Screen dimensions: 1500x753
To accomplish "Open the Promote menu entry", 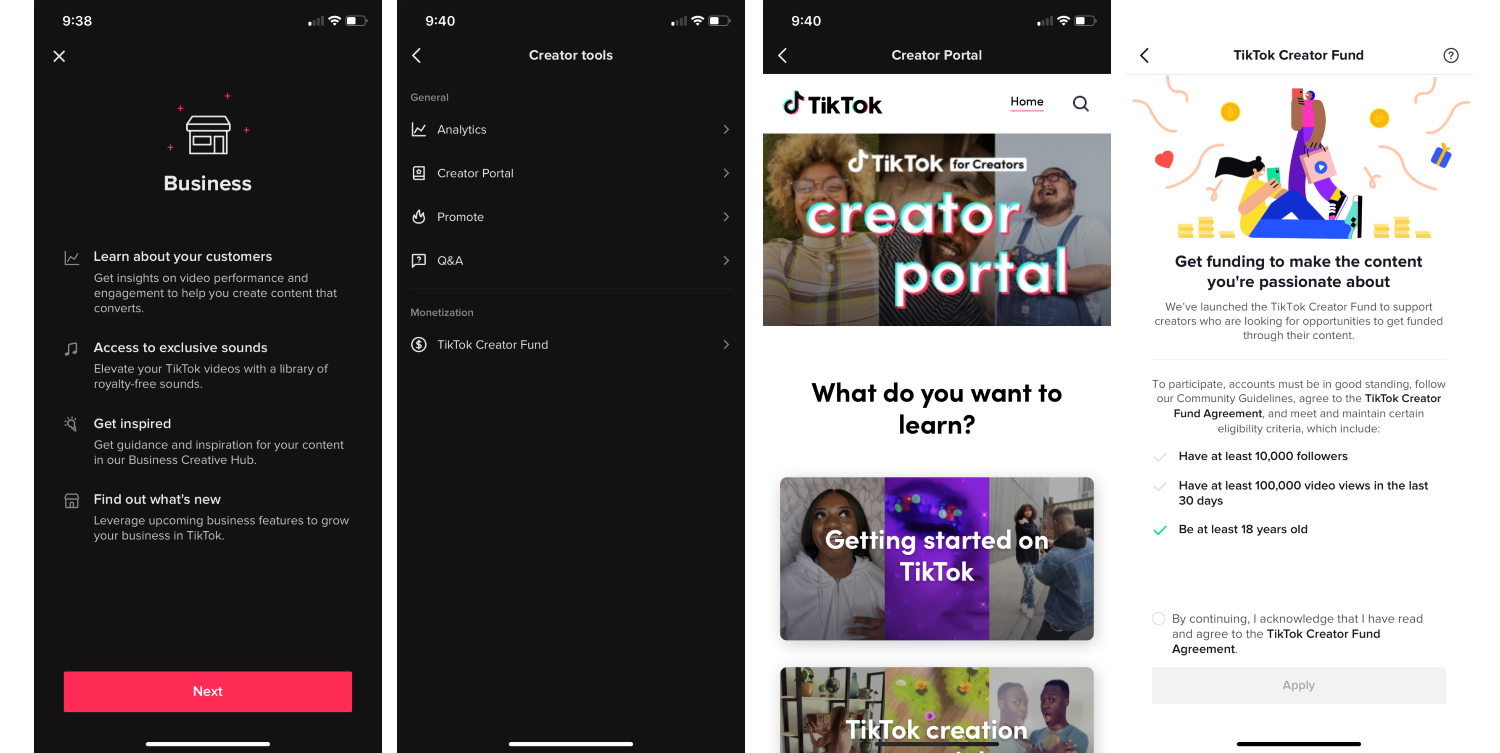I will (x=571, y=217).
